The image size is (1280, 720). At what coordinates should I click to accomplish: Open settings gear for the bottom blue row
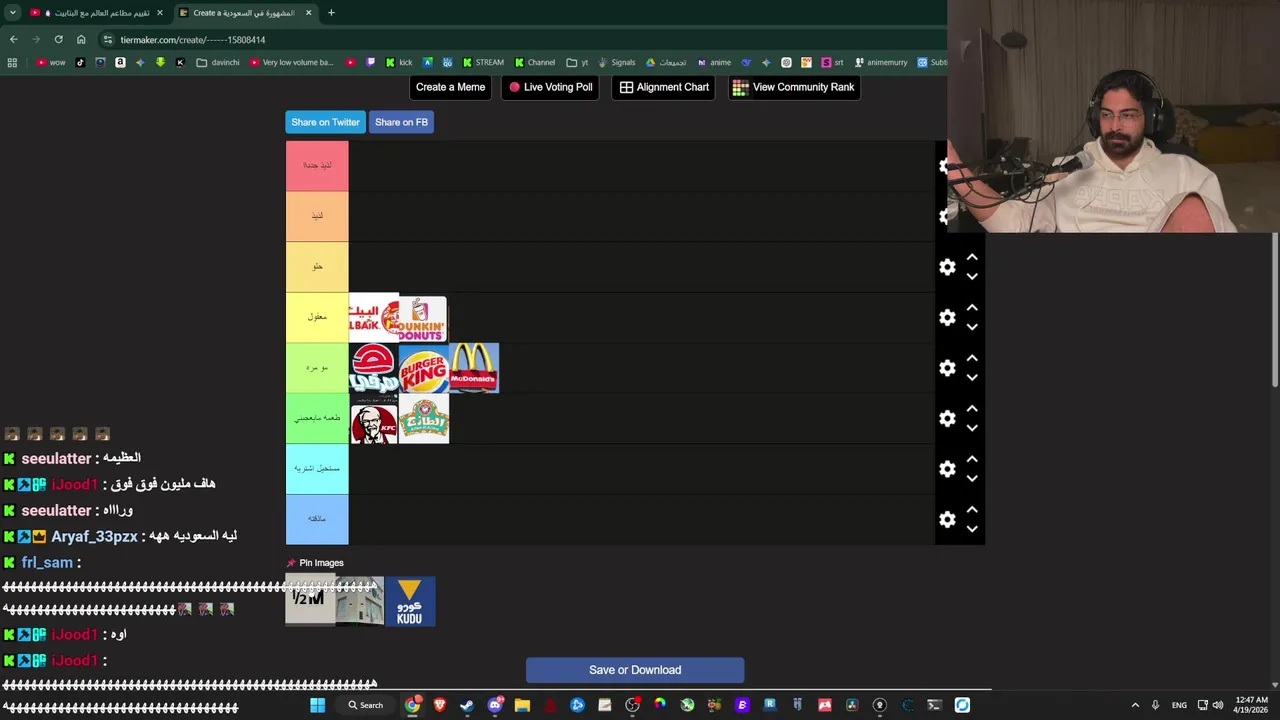pos(947,519)
